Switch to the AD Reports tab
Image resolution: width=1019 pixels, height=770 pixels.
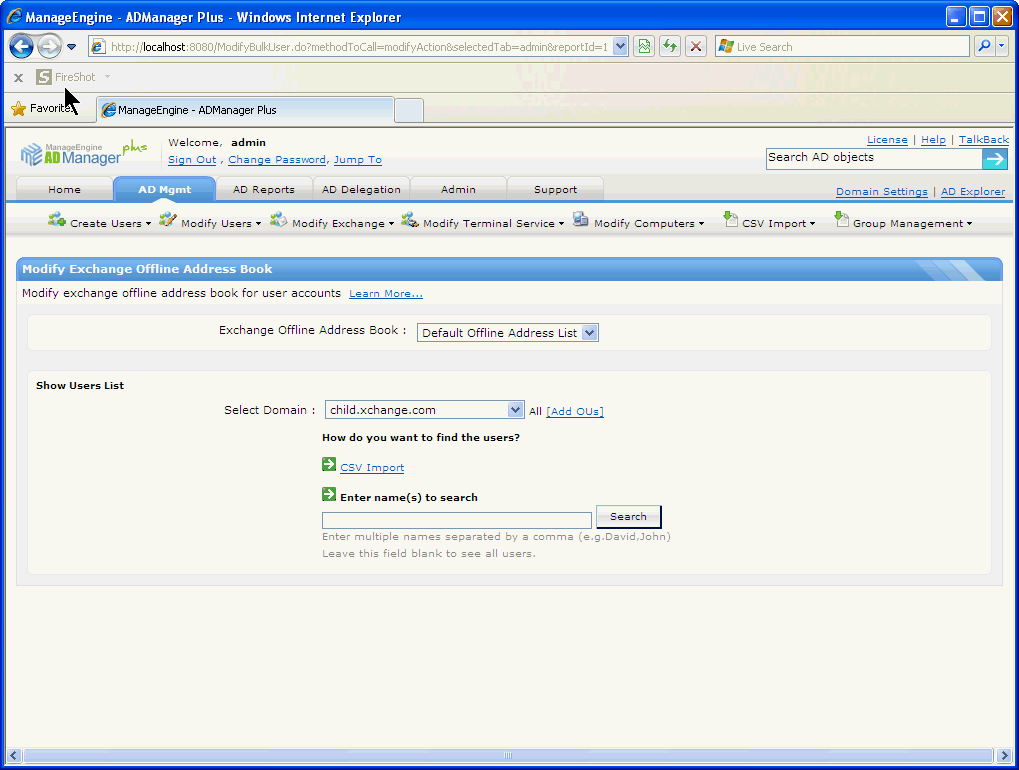pyautogui.click(x=262, y=188)
